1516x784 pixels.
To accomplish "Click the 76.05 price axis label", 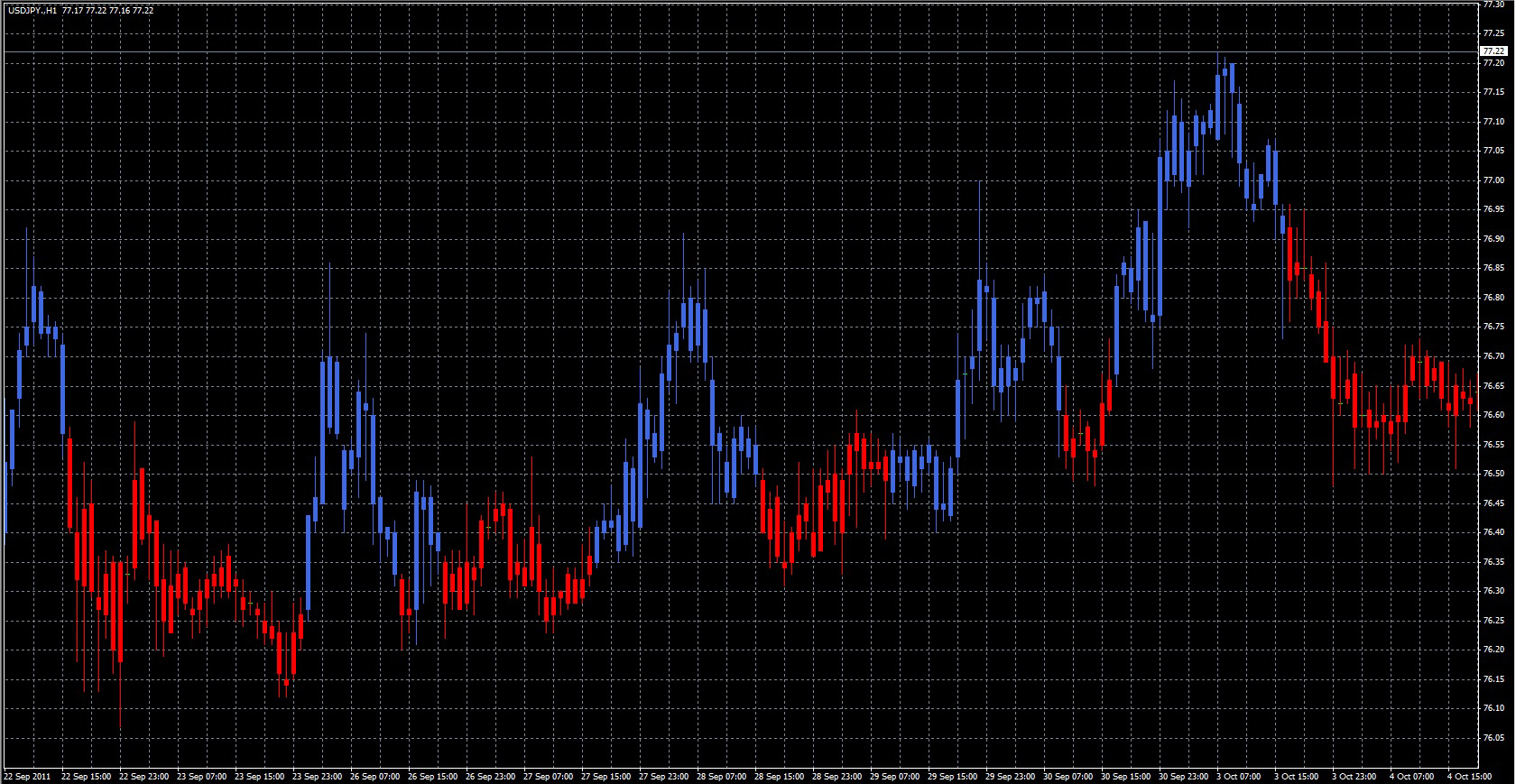I will tap(1493, 737).
